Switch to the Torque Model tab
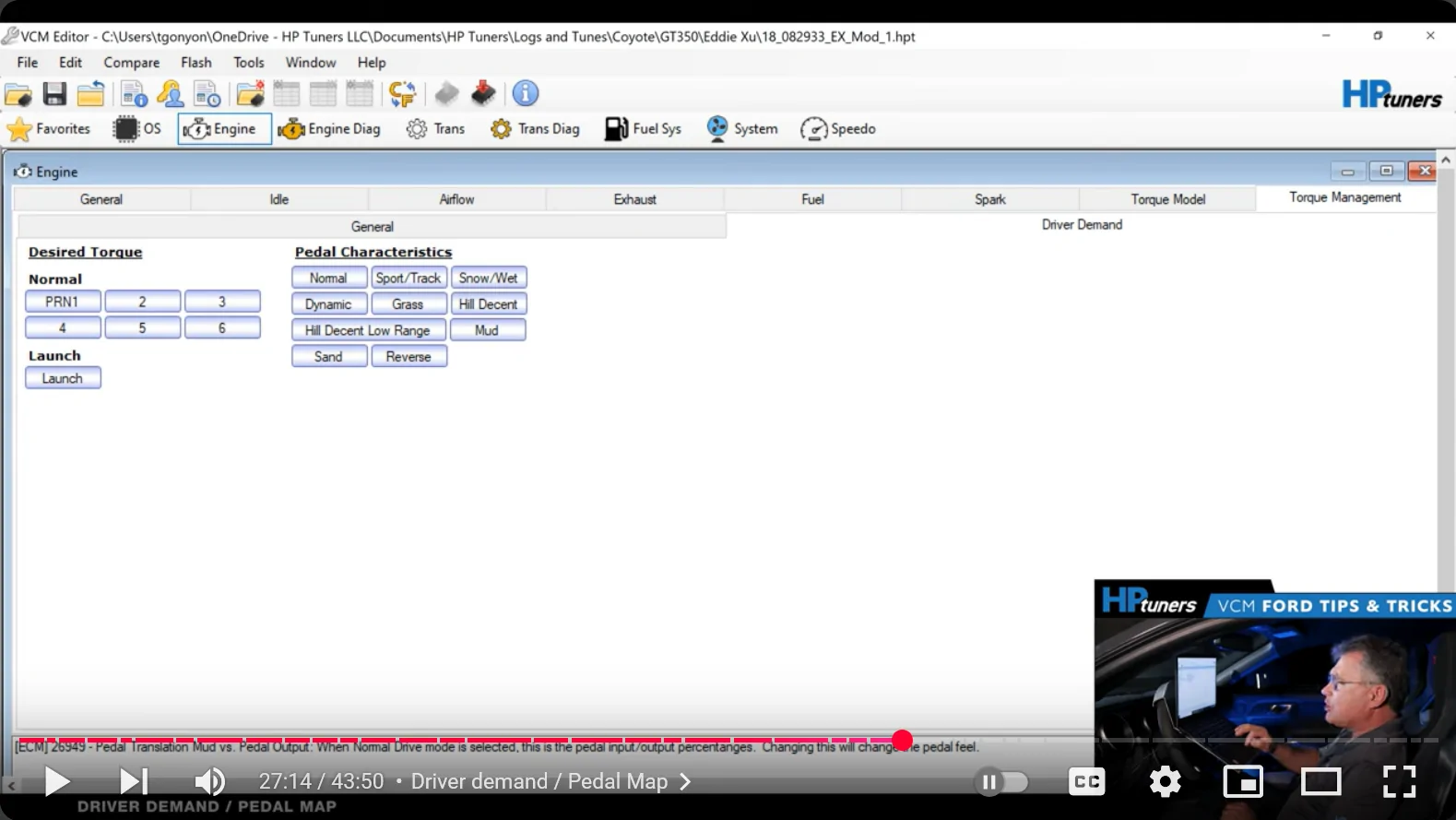The width and height of the screenshot is (1456, 820). (x=1168, y=199)
